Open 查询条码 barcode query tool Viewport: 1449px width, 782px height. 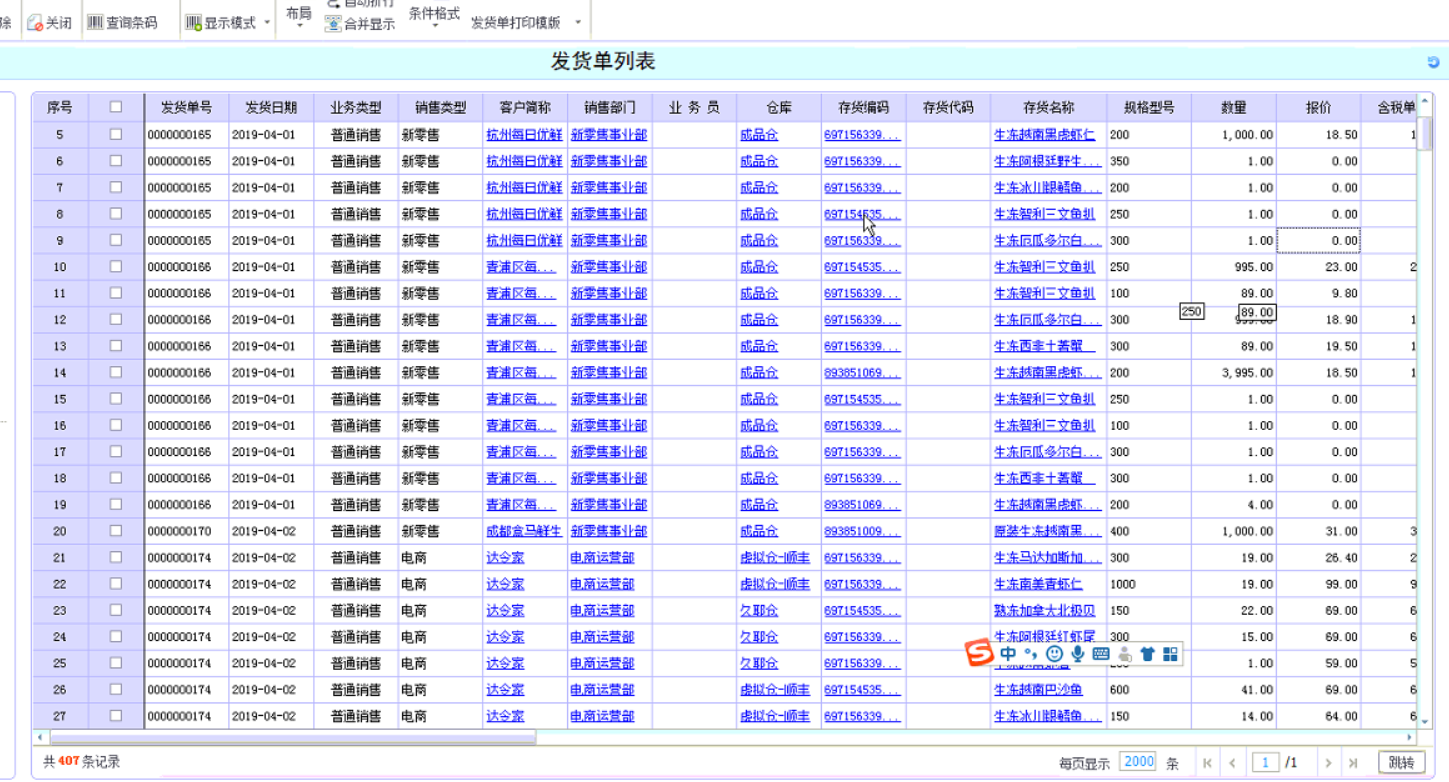pos(122,22)
